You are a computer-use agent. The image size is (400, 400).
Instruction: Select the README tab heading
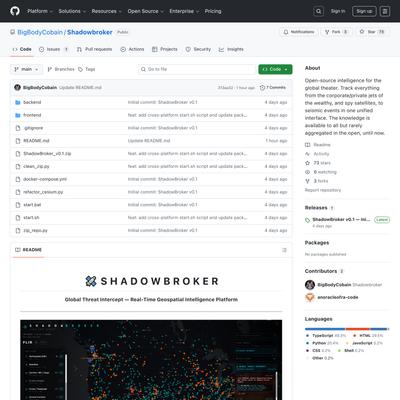[29, 250]
